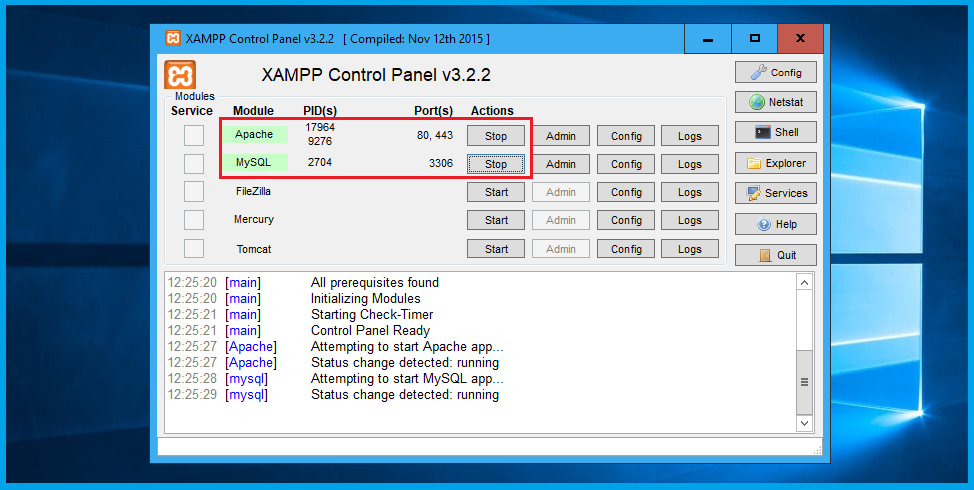Start the Tomcat module
The height and width of the screenshot is (490, 974).
[x=496, y=248]
